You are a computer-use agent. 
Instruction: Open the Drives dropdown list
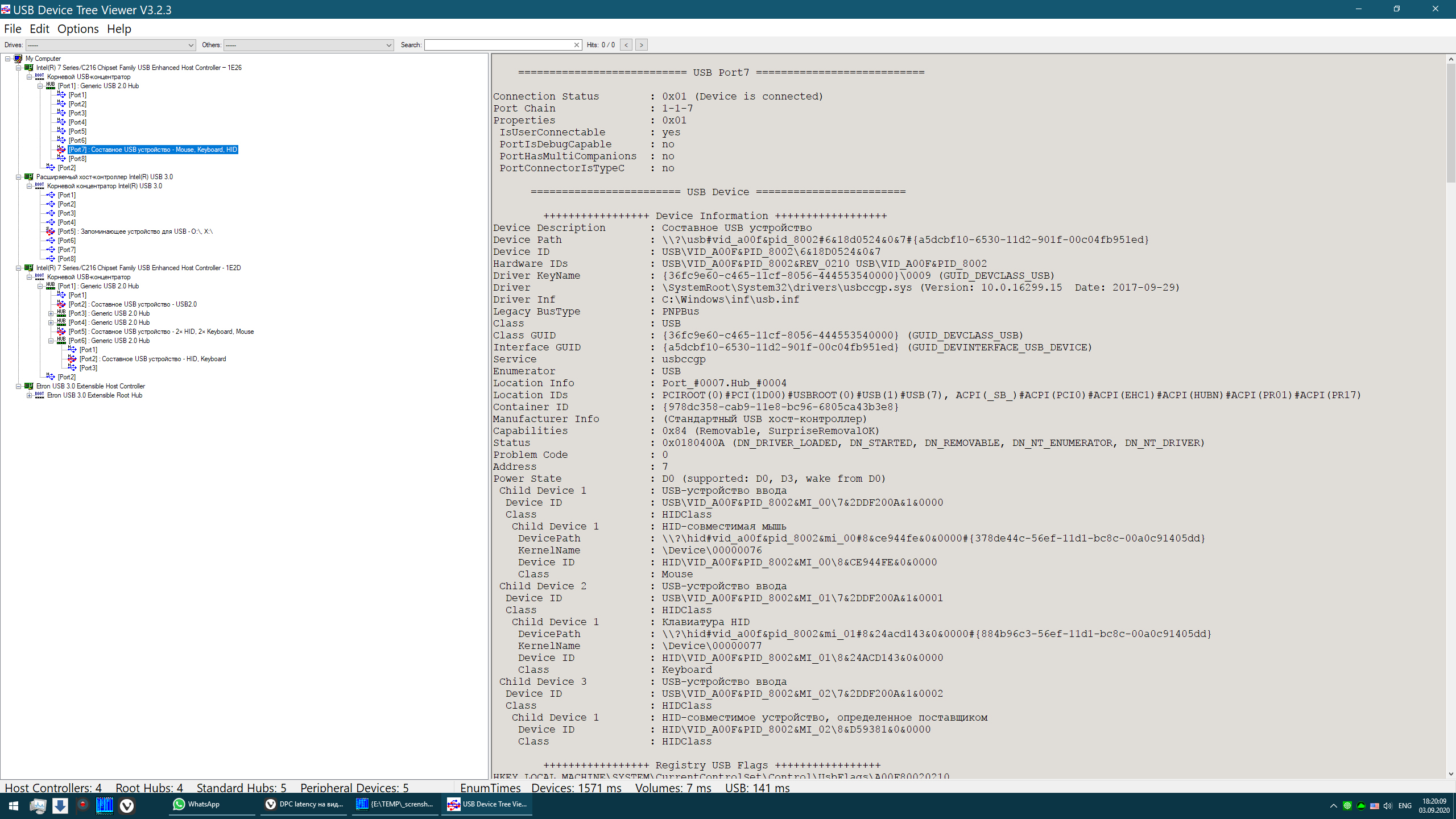point(191,45)
